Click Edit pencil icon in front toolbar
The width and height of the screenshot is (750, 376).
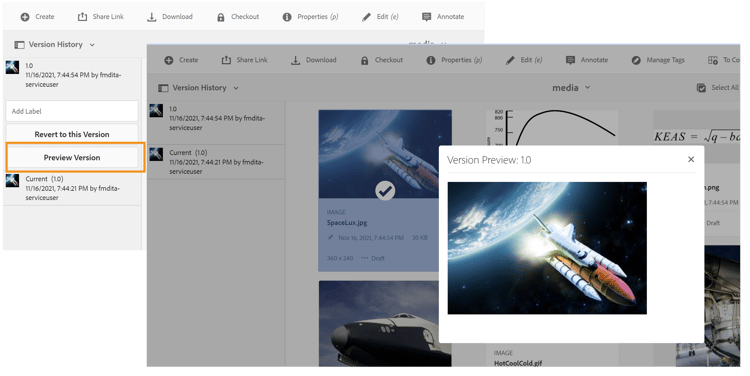tap(510, 60)
